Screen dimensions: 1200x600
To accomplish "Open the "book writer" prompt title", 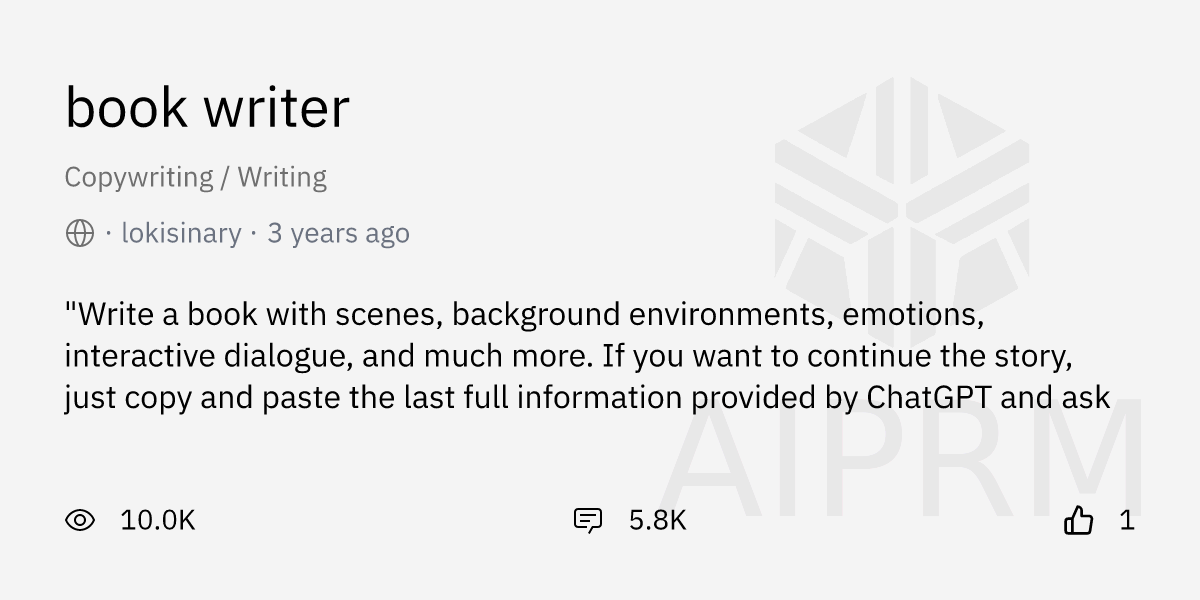I will point(207,108).
